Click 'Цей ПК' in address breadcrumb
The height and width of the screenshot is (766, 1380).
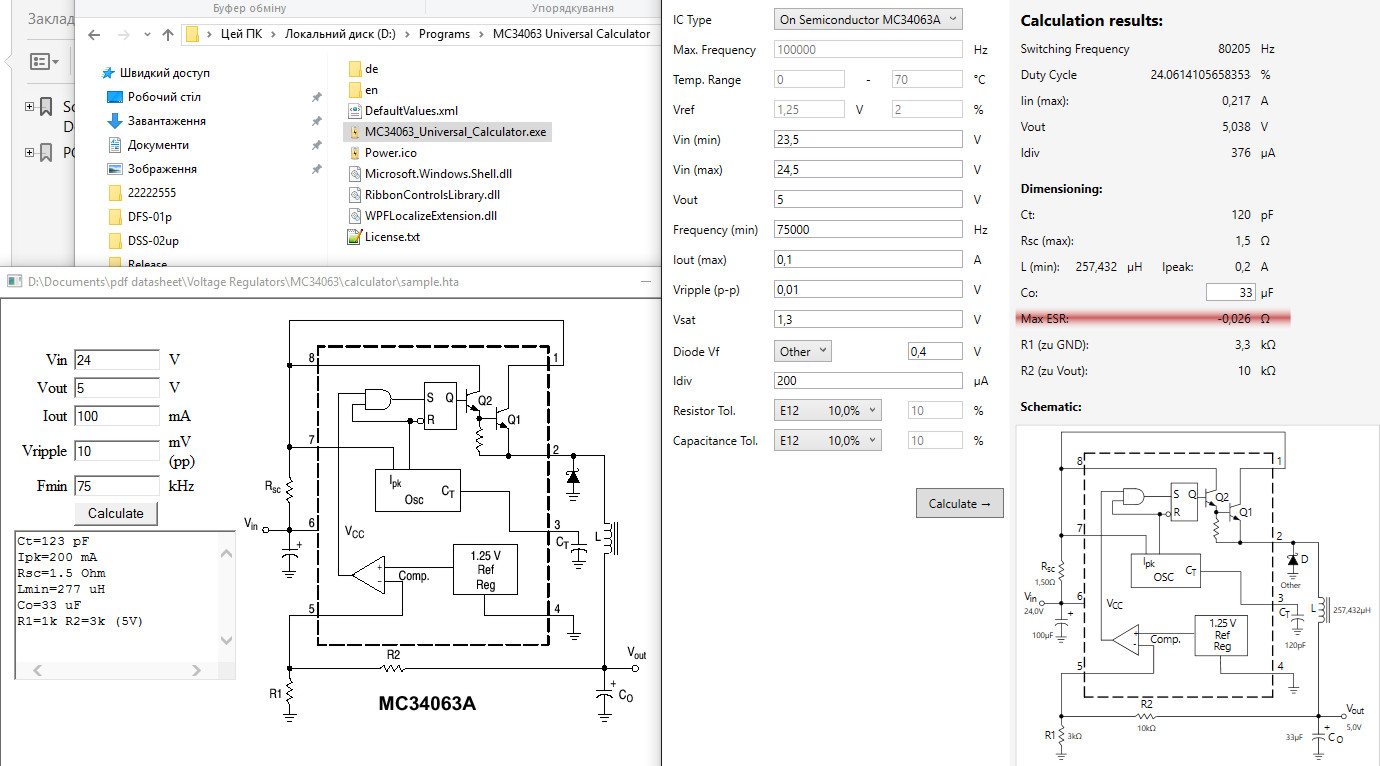tap(241, 34)
